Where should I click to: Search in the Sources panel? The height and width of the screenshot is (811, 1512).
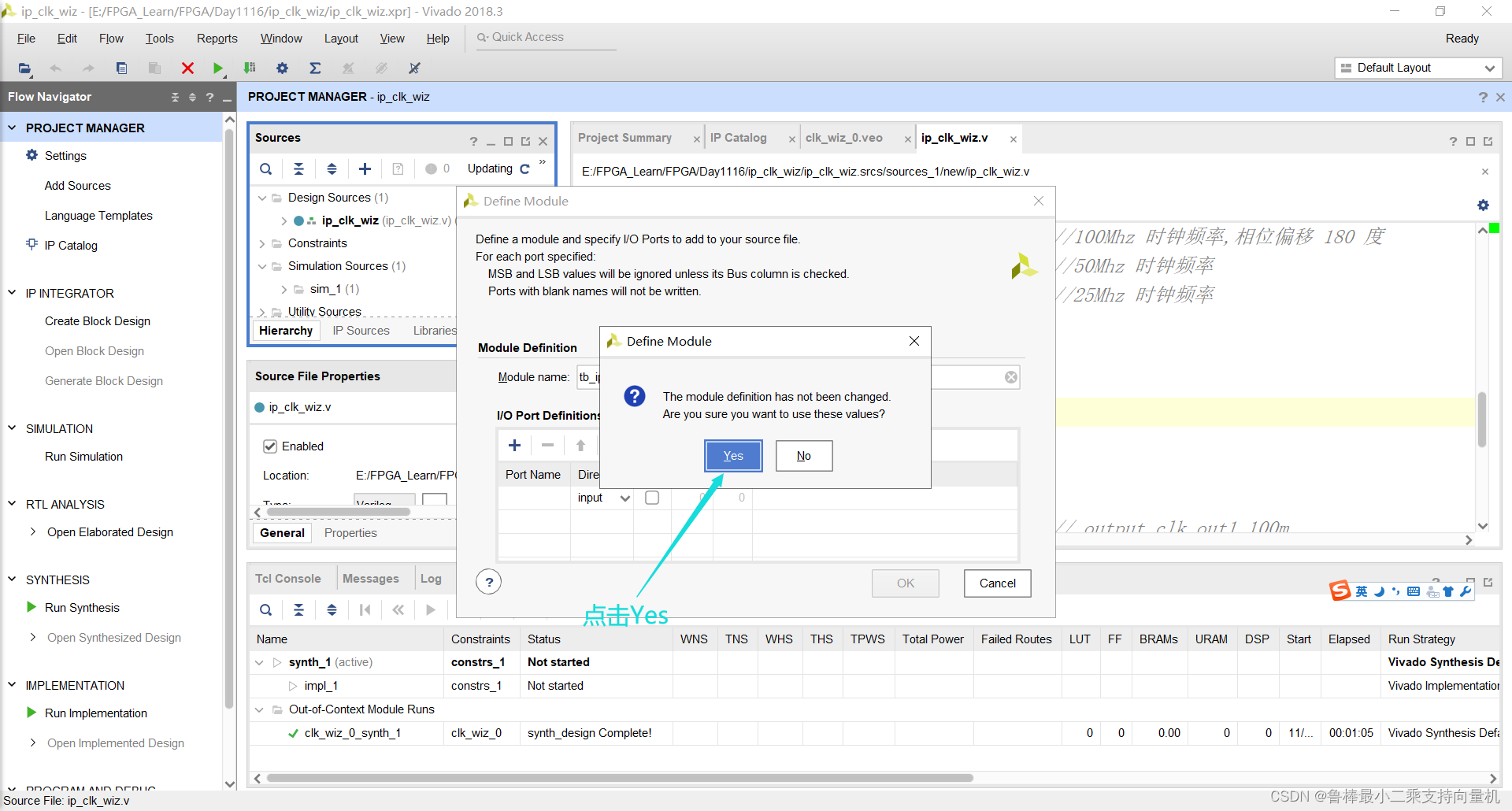pyautogui.click(x=266, y=168)
